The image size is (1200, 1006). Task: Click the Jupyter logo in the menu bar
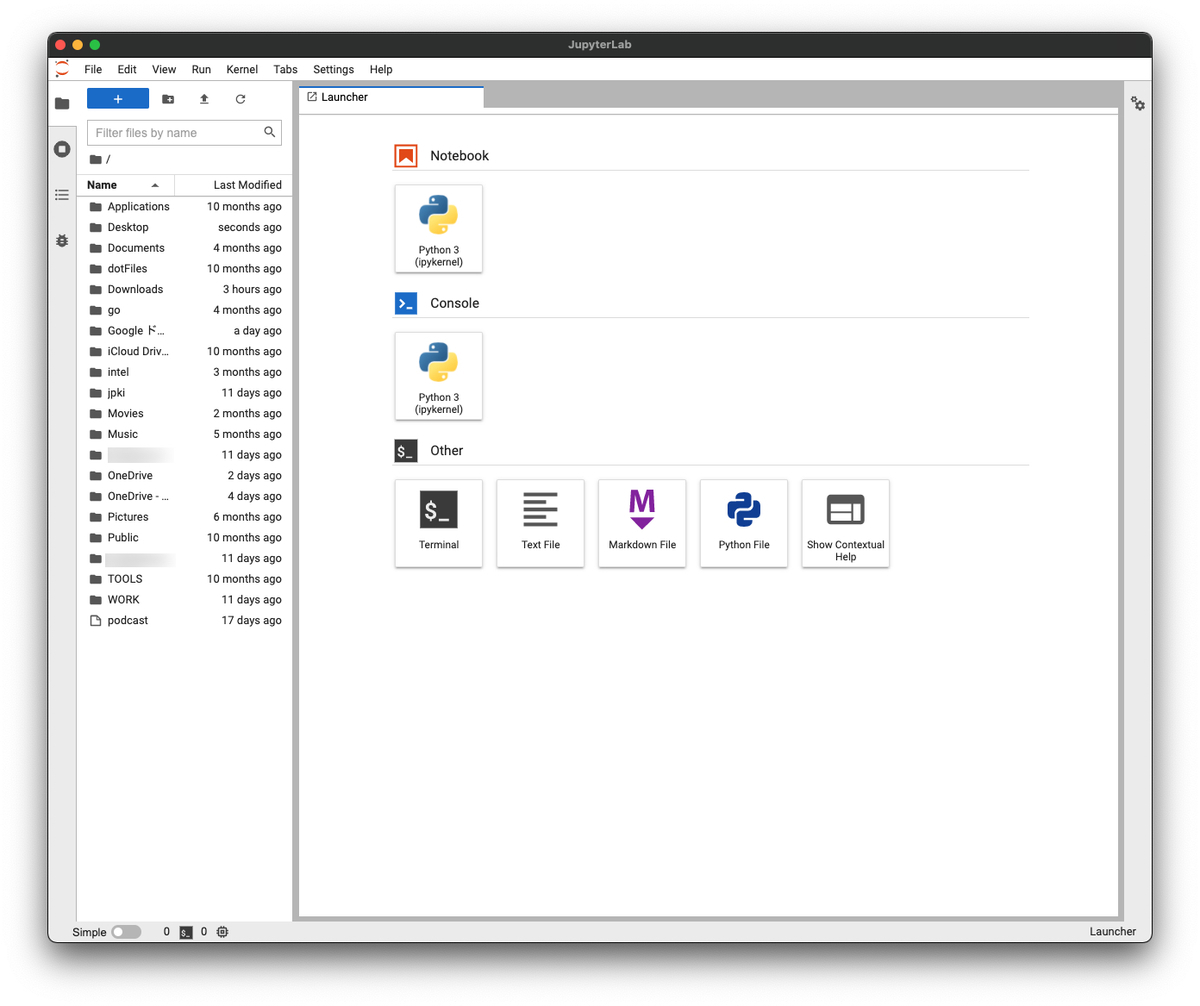pos(62,69)
